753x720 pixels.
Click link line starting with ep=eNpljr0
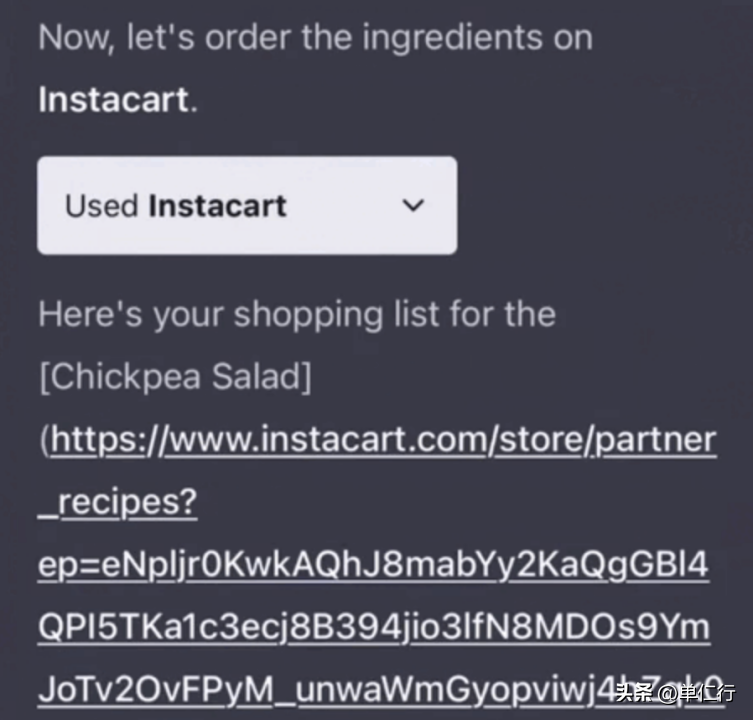click(373, 564)
